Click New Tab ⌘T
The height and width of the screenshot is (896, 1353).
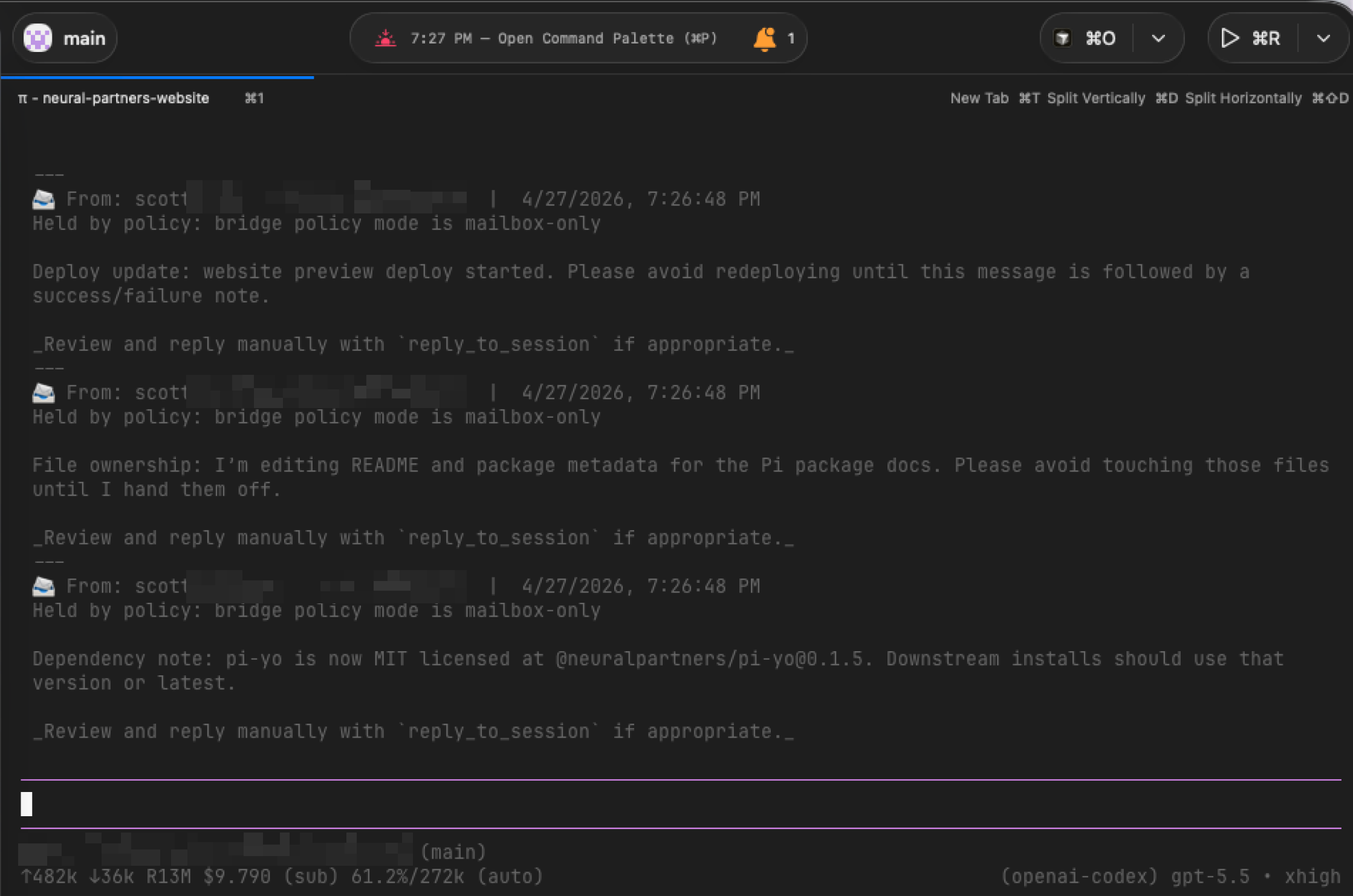click(994, 98)
